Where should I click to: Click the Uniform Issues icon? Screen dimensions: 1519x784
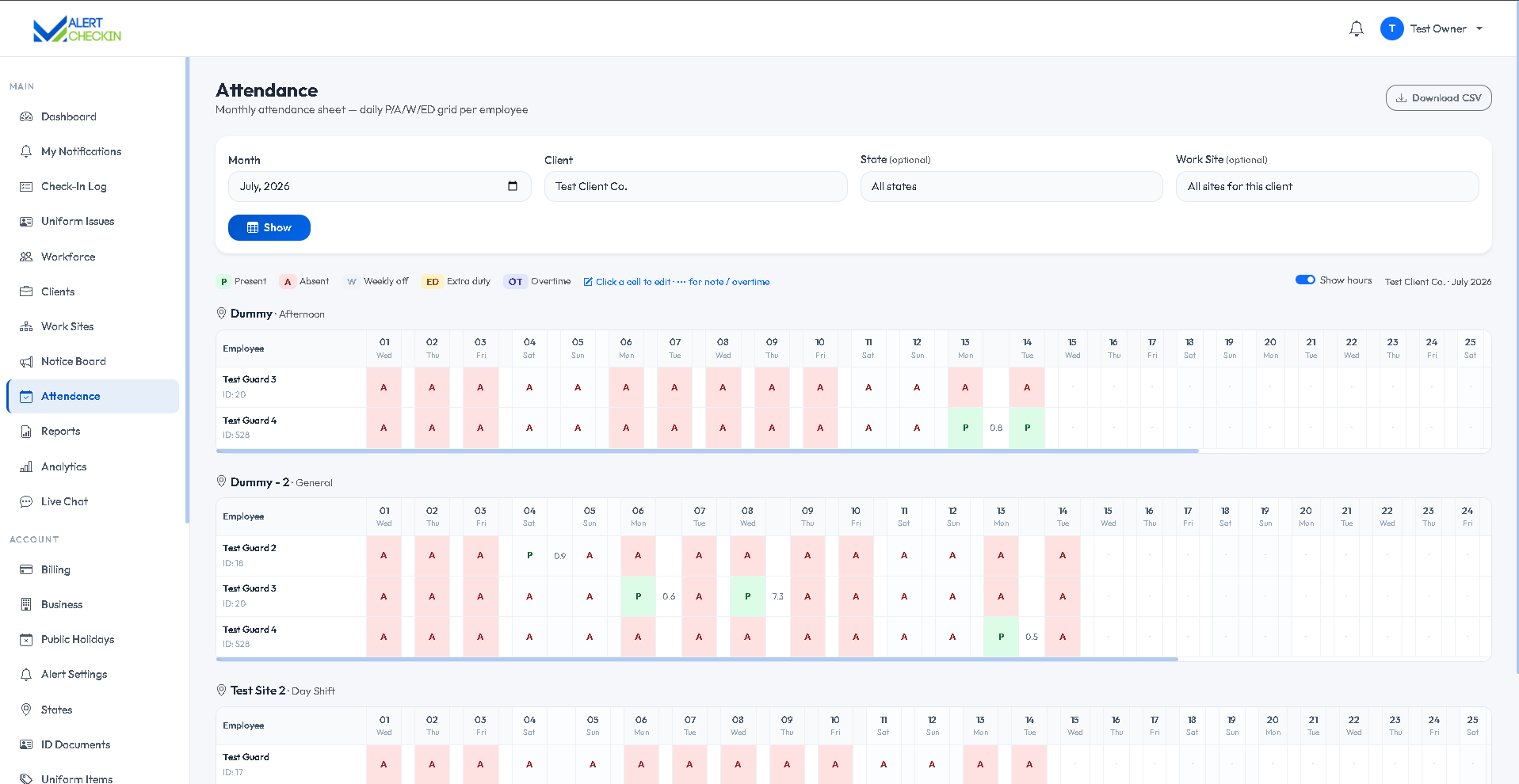tap(26, 222)
